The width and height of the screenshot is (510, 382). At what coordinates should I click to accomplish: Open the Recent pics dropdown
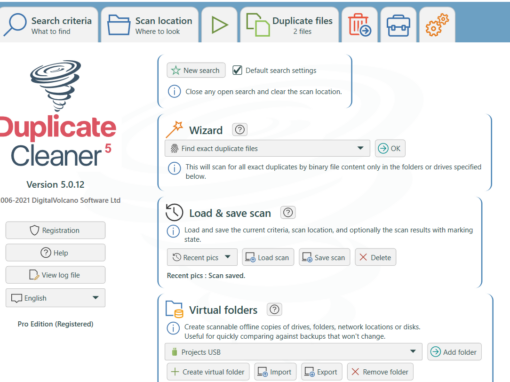(202, 257)
